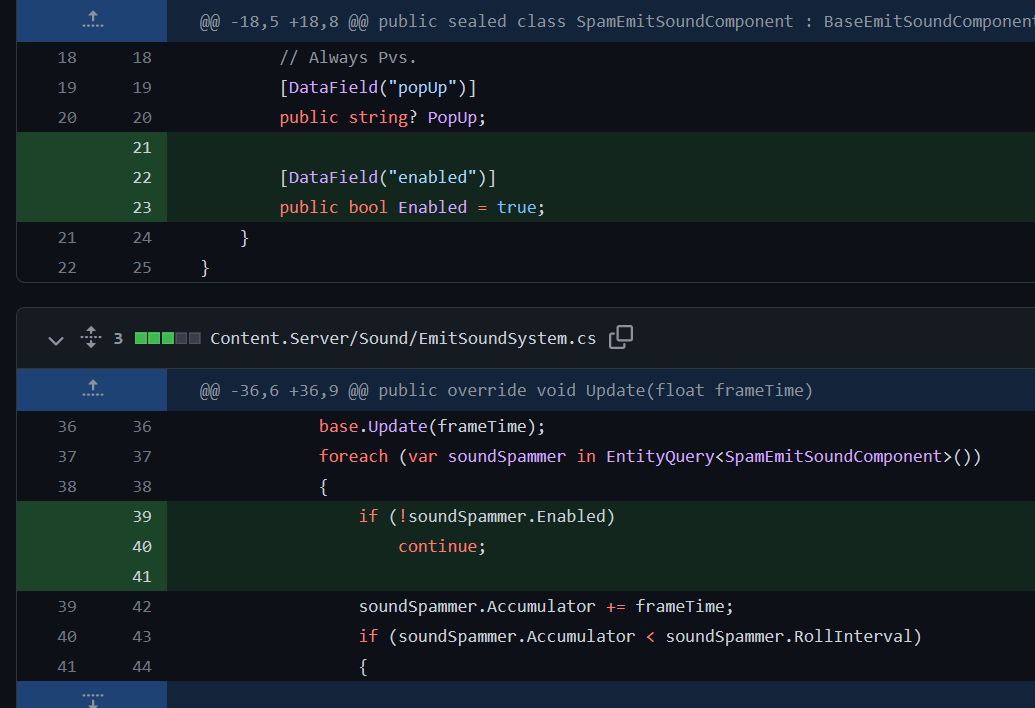Expand hidden lines above the SpamEmitSoundComponent hunk
Image resolution: width=1035 pixels, height=708 pixels.
tap(91, 20)
